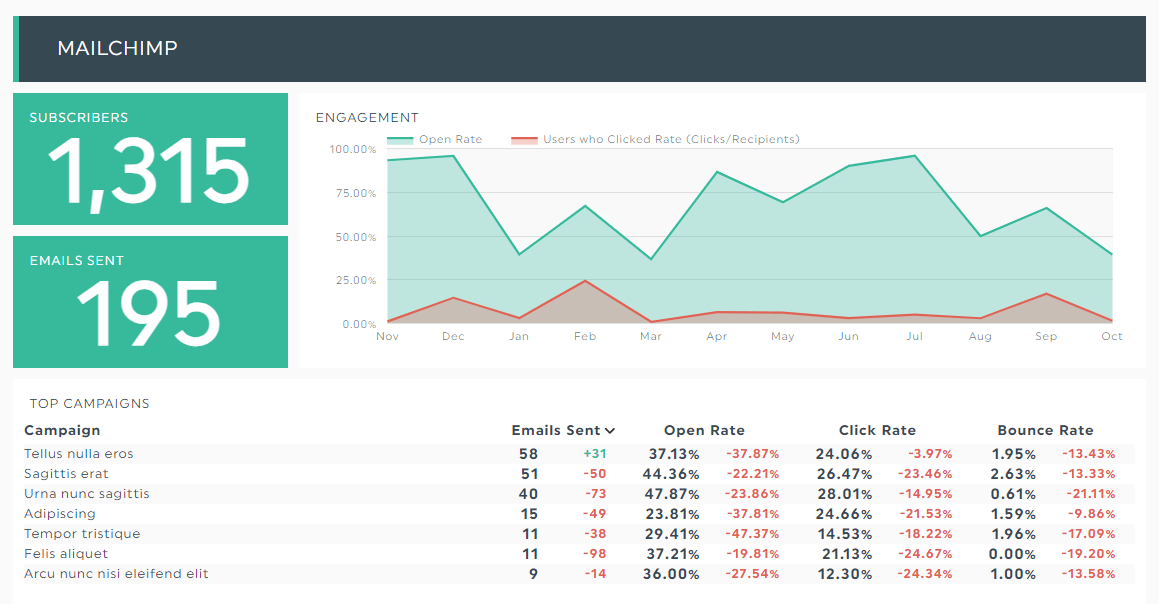Click the Oct axis label
This screenshot has width=1159, height=604.
pyautogui.click(x=1112, y=336)
